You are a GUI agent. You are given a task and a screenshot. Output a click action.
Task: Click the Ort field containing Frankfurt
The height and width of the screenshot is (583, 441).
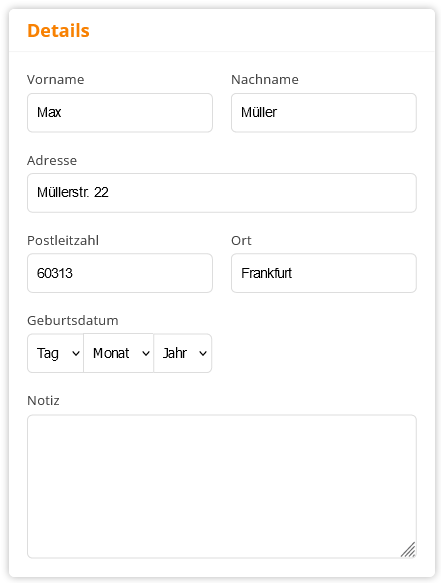click(324, 273)
